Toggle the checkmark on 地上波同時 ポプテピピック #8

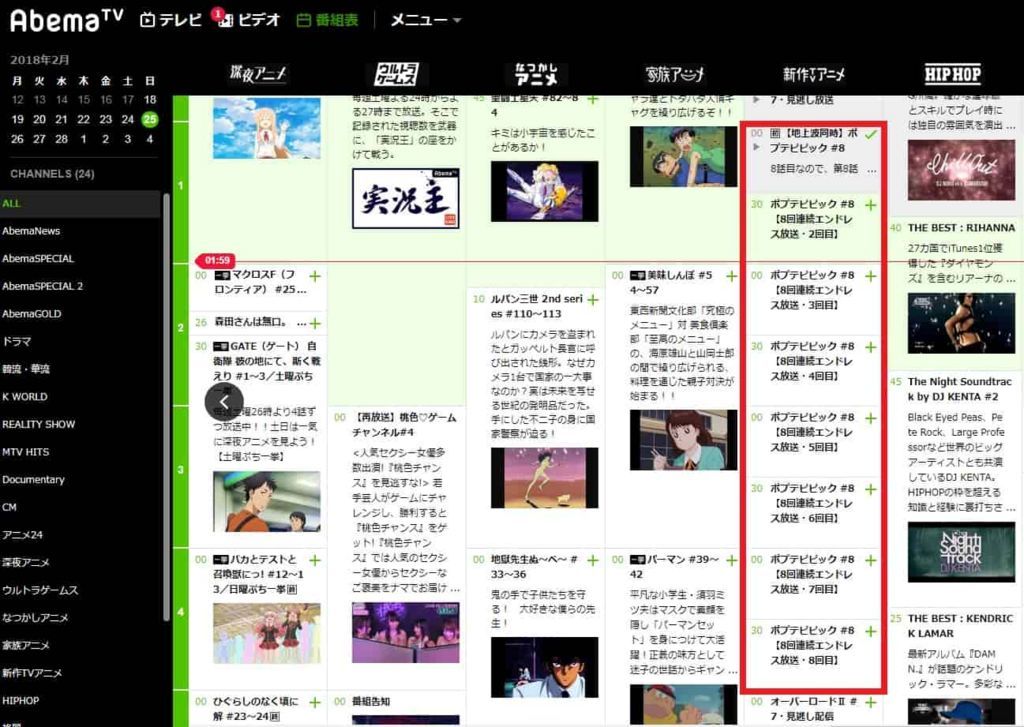[870, 135]
